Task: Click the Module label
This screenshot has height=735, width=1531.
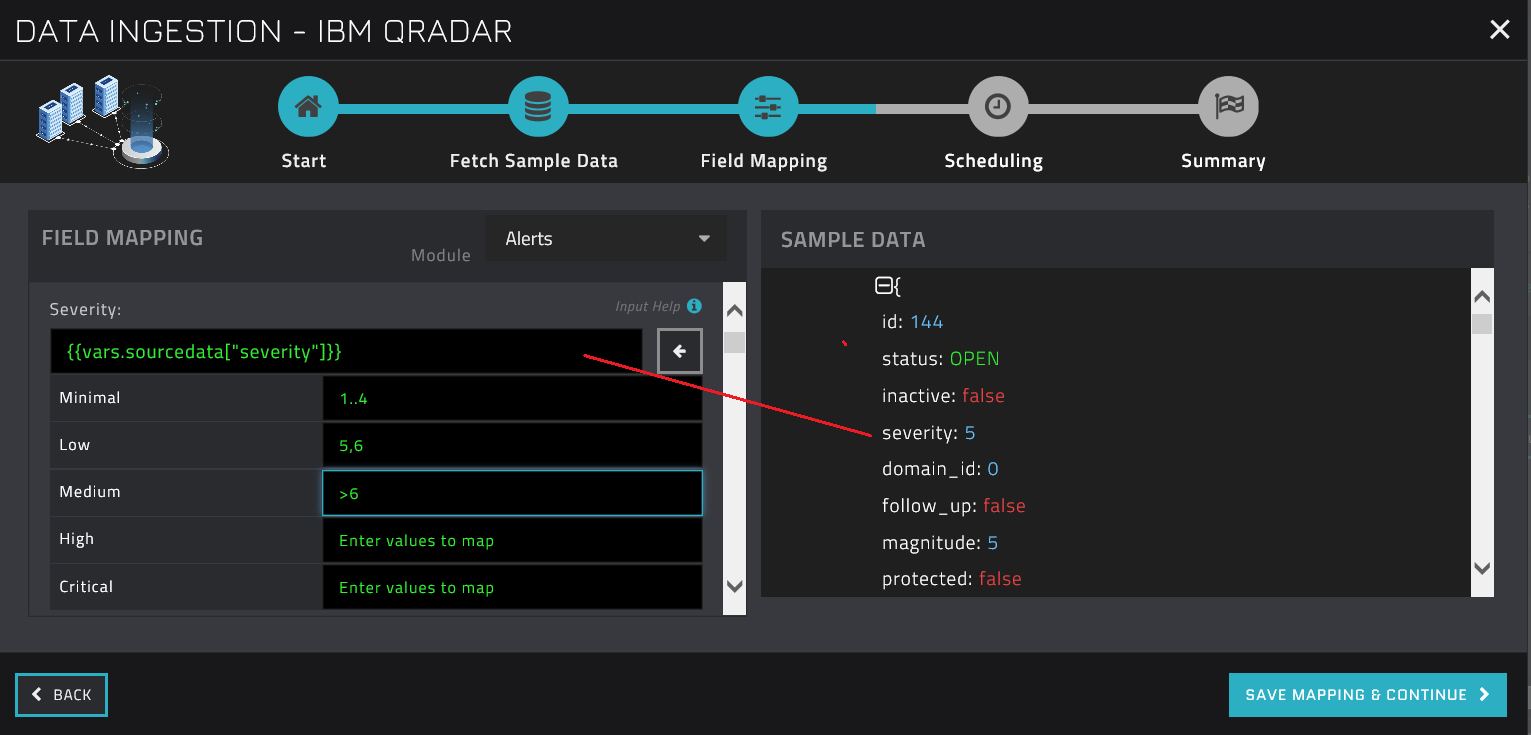Action: [441, 256]
